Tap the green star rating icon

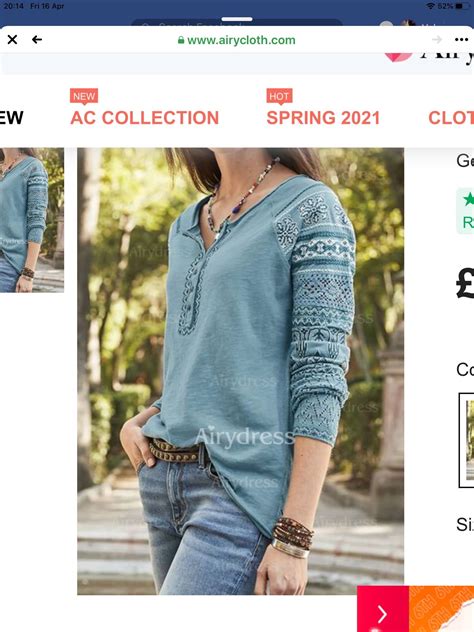[469, 199]
